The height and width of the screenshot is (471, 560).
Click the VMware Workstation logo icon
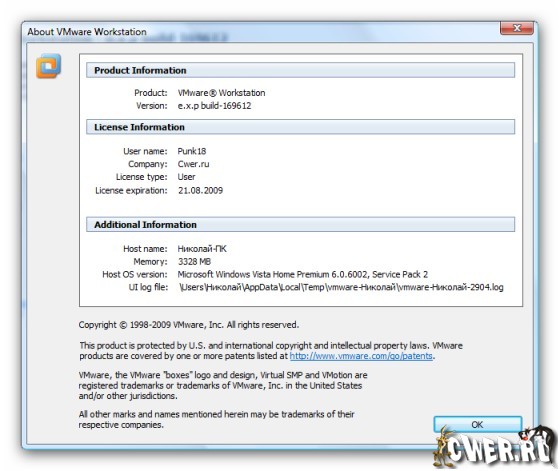click(49, 66)
